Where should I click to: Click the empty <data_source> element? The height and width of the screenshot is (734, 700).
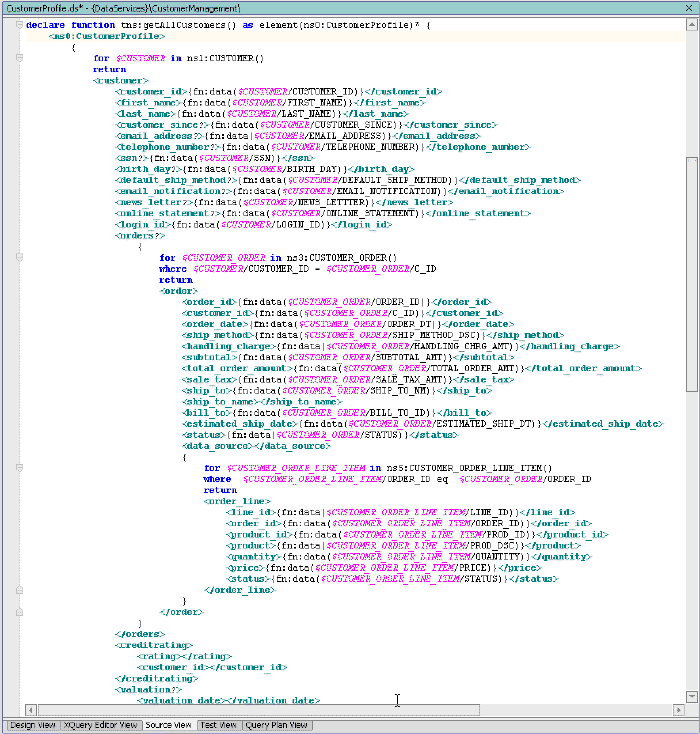point(256,446)
